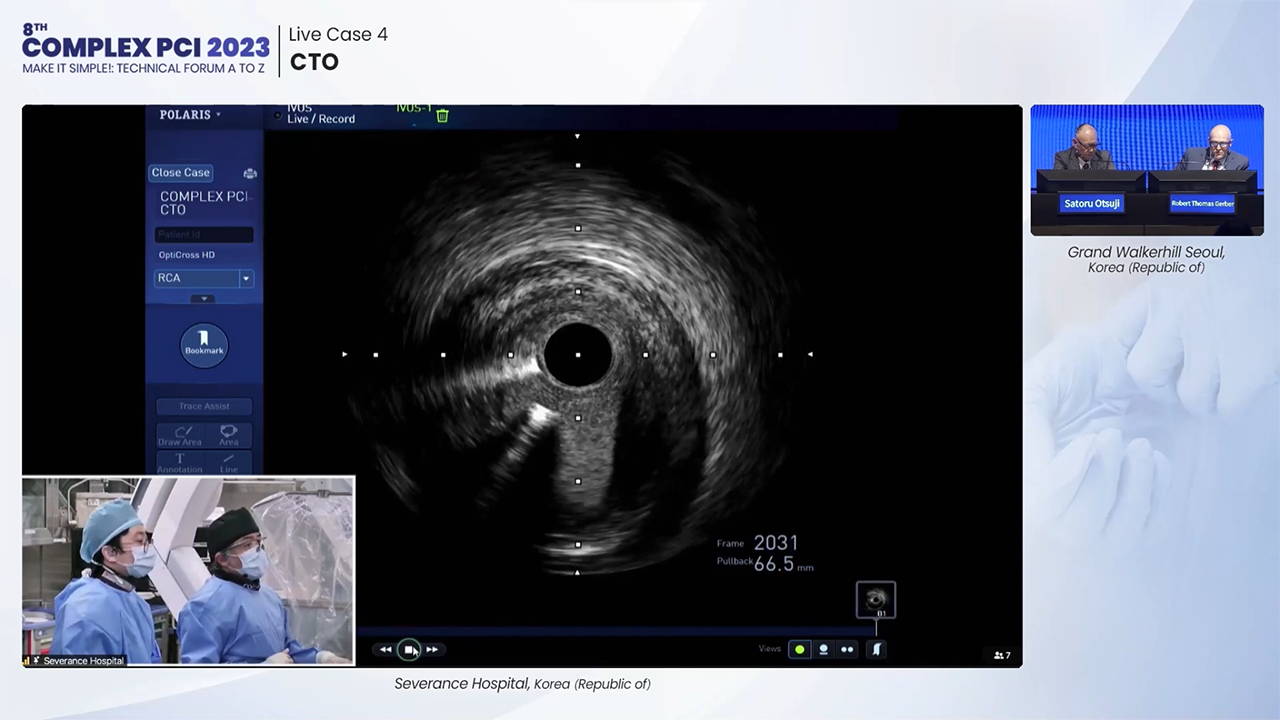Select the Annotation text tool
The width and height of the screenshot is (1280, 720).
[180, 463]
